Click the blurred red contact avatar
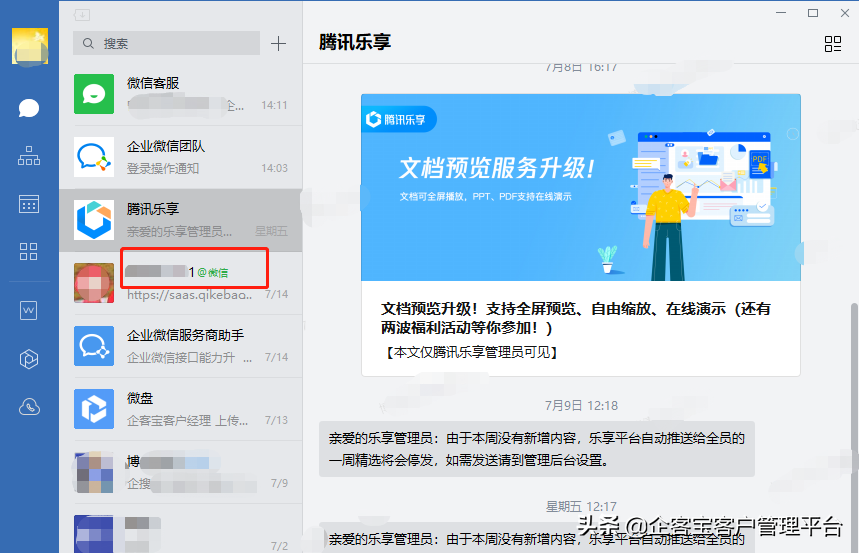The width and height of the screenshot is (859, 553). (x=94, y=283)
